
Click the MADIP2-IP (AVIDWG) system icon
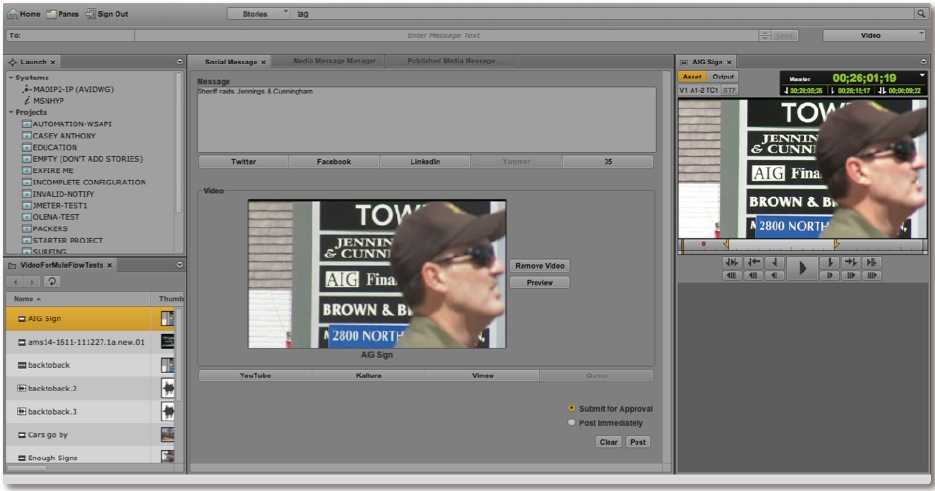pyautogui.click(x=26, y=89)
